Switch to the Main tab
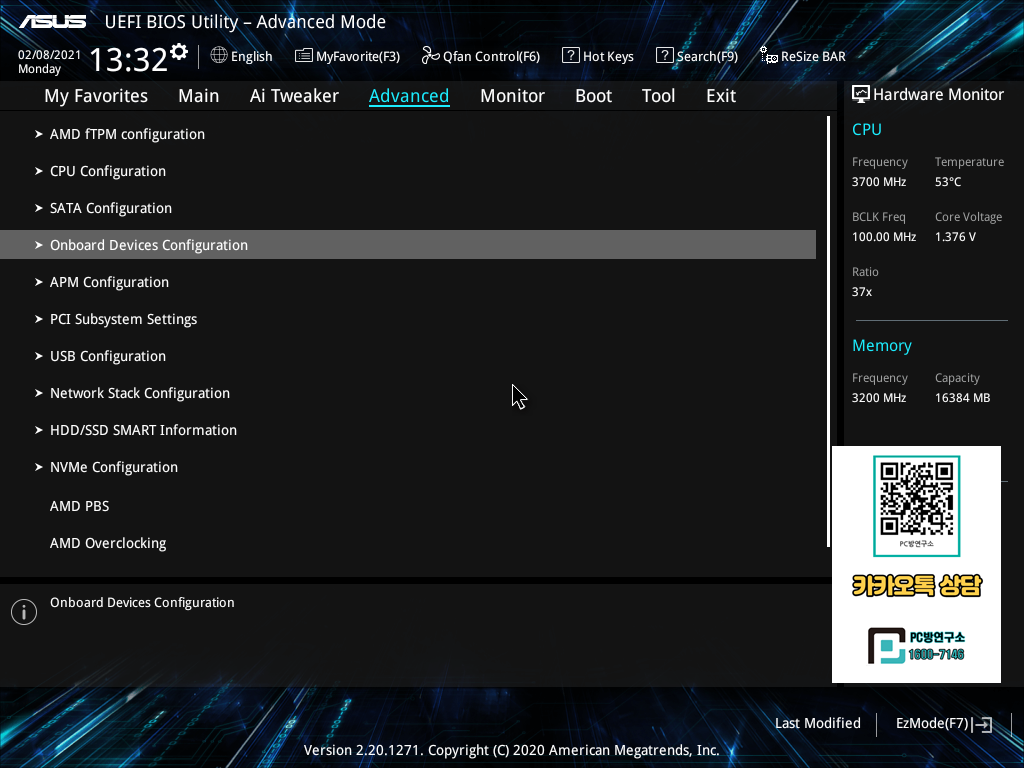Viewport: 1024px width, 768px height. click(199, 96)
